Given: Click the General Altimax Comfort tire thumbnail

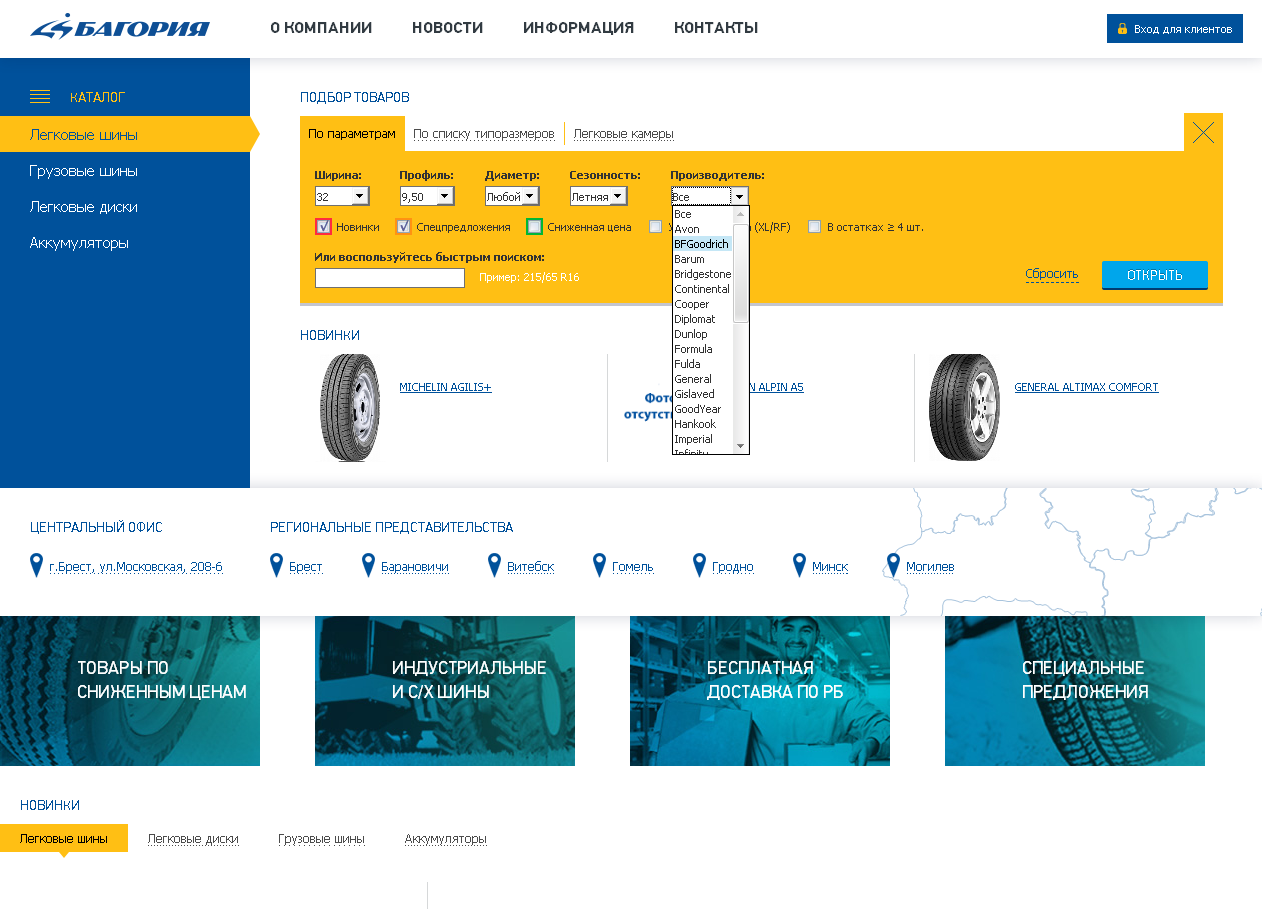Looking at the screenshot, I should pos(964,407).
